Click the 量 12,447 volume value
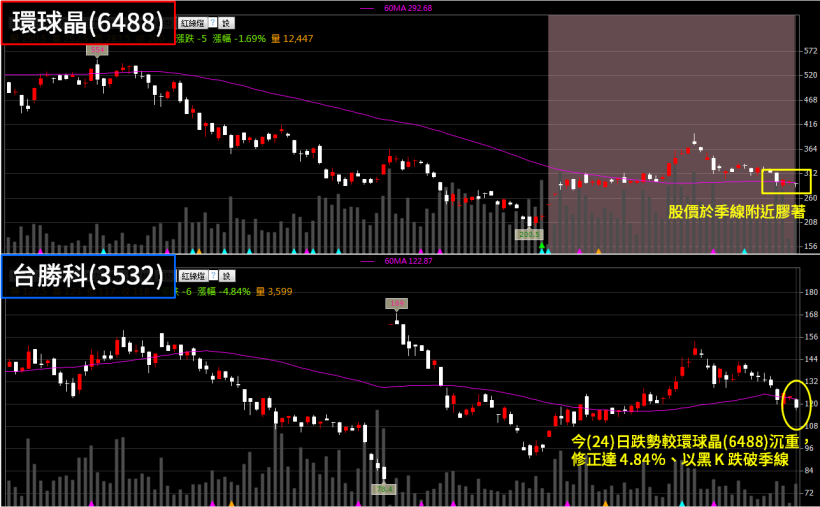 click(292, 38)
